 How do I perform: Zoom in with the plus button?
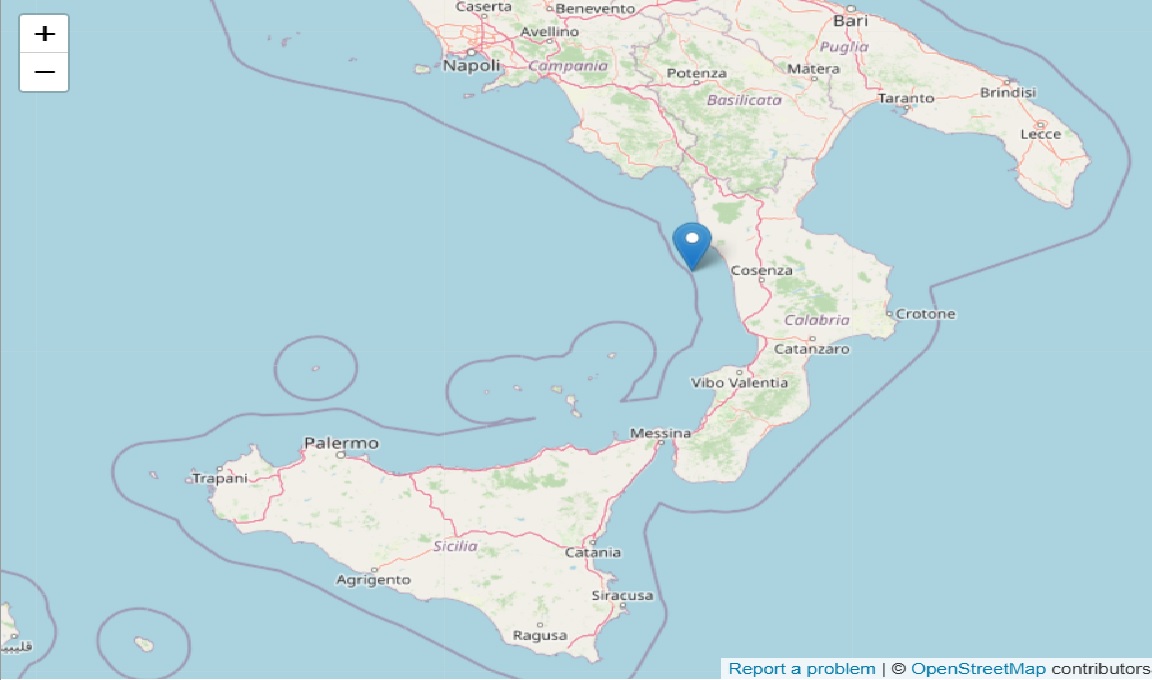coord(44,34)
